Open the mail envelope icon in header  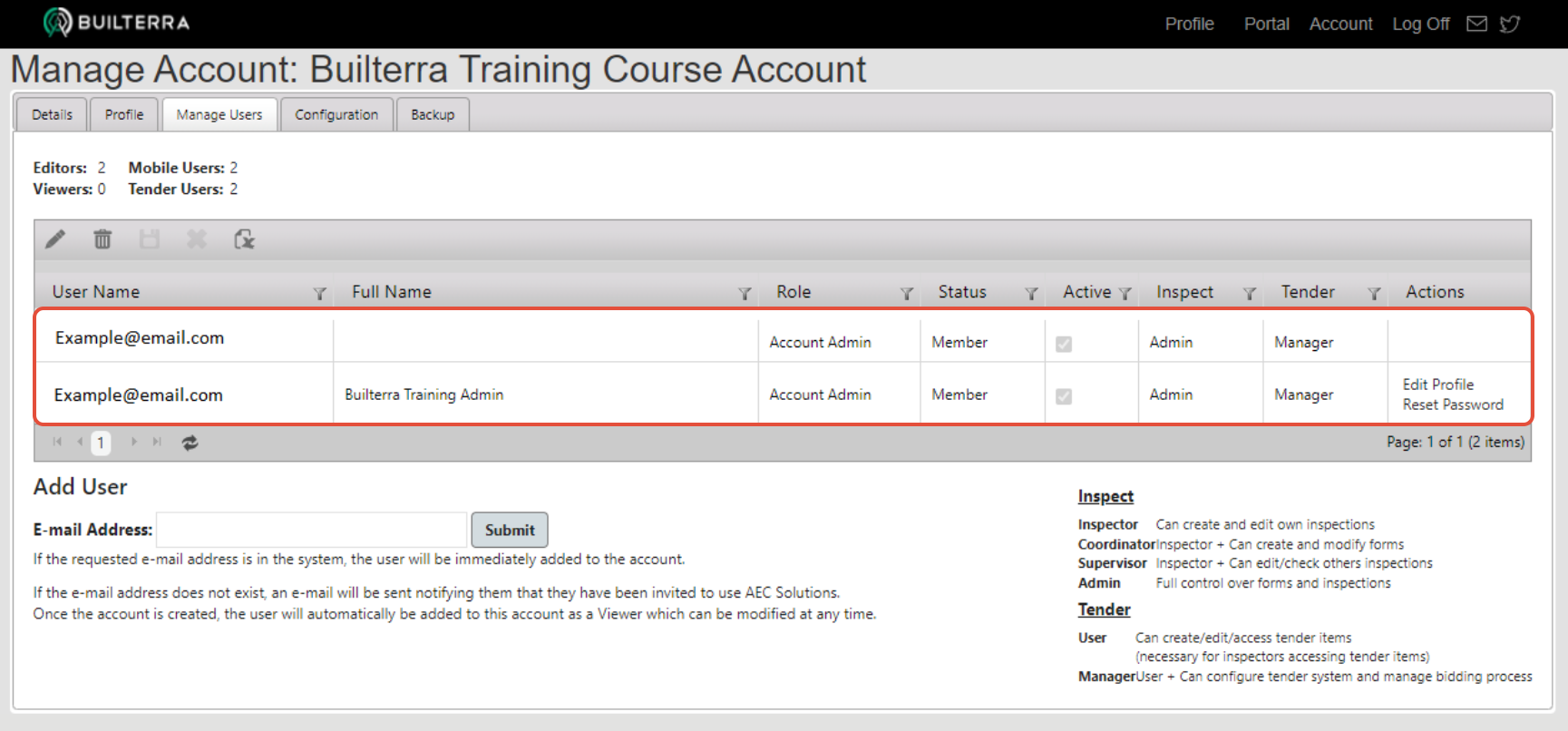pos(1476,24)
